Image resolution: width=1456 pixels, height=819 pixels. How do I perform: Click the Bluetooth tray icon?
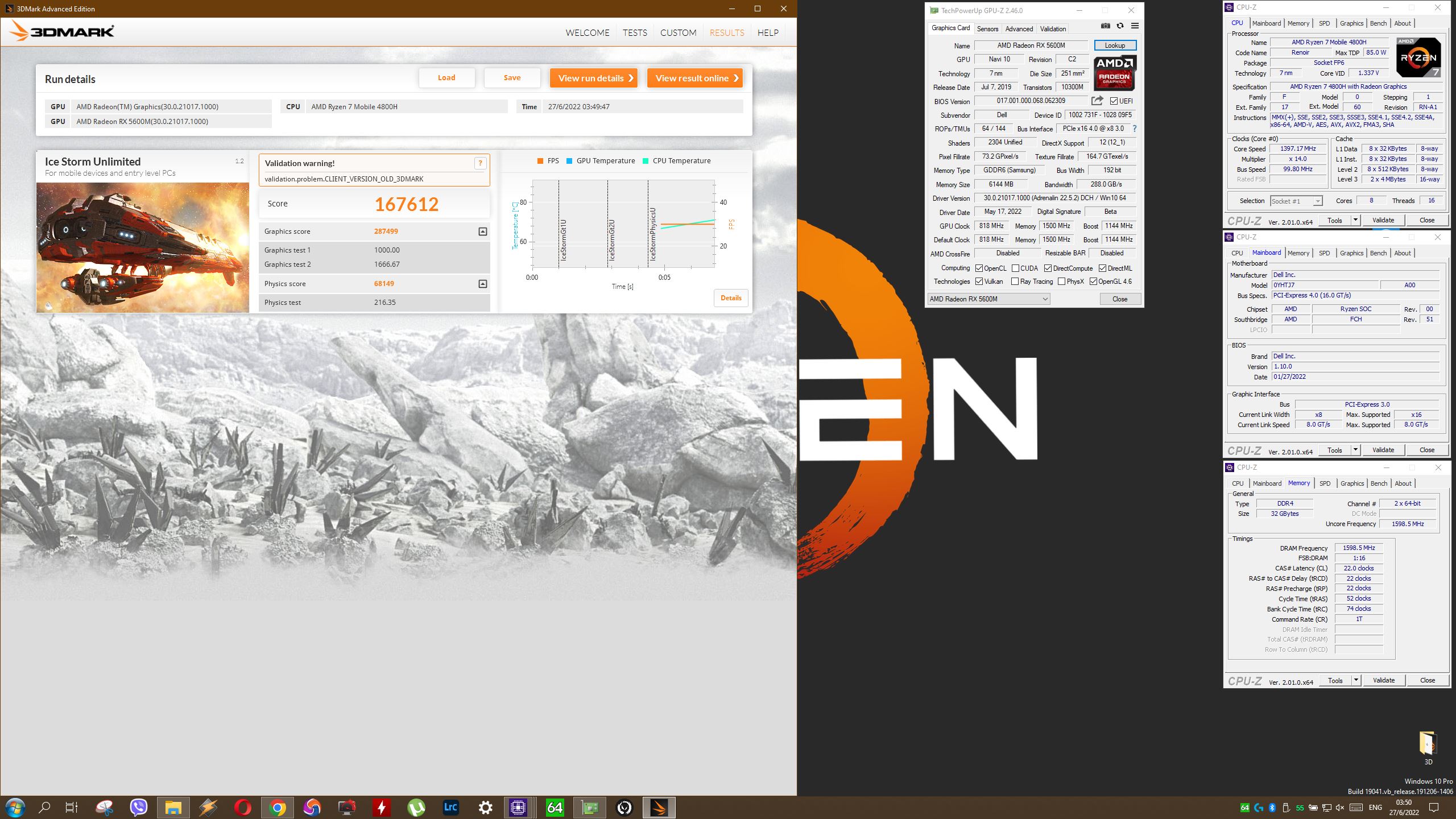1272,808
